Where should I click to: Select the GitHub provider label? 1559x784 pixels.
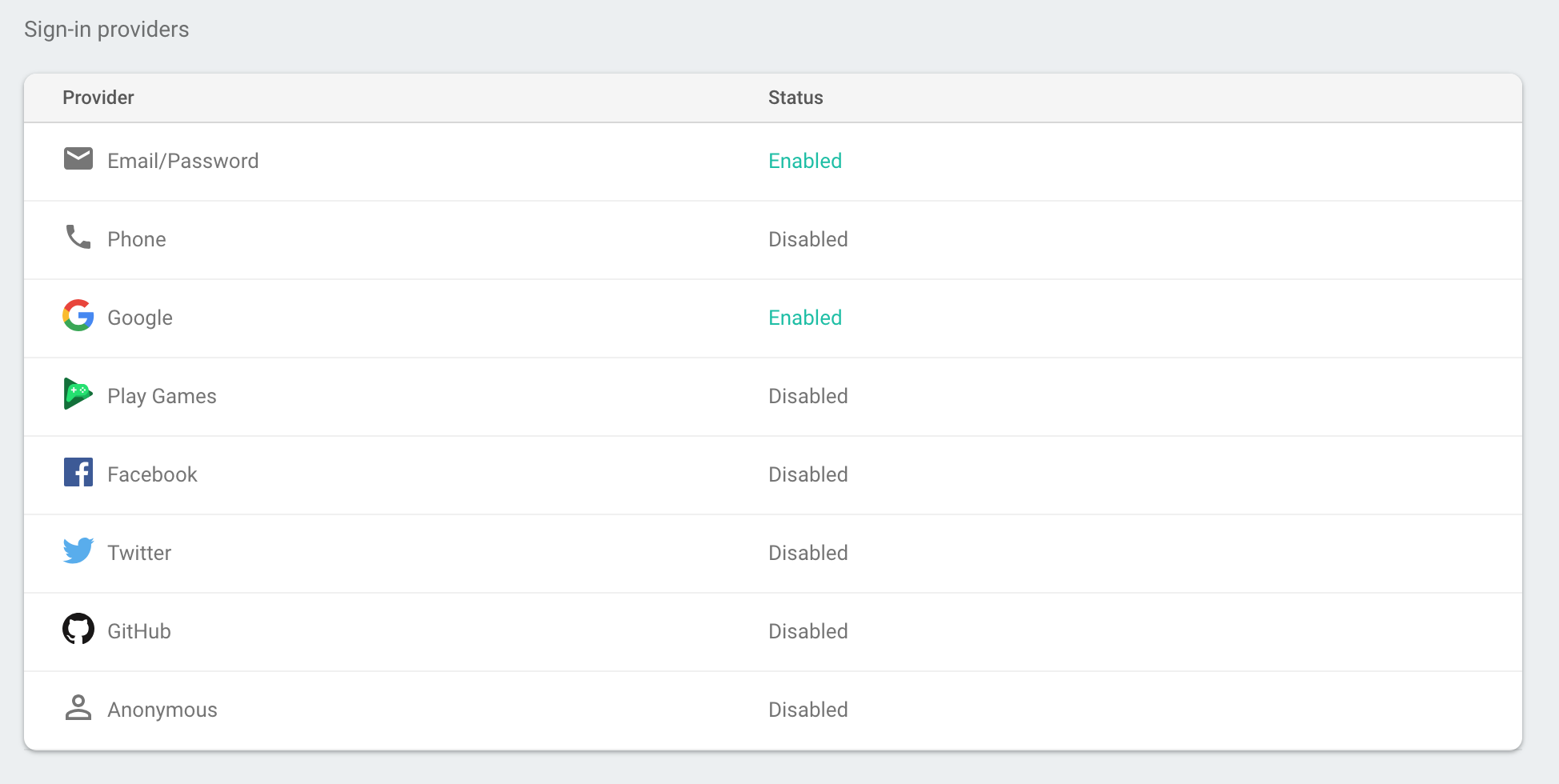pyautogui.click(x=139, y=631)
